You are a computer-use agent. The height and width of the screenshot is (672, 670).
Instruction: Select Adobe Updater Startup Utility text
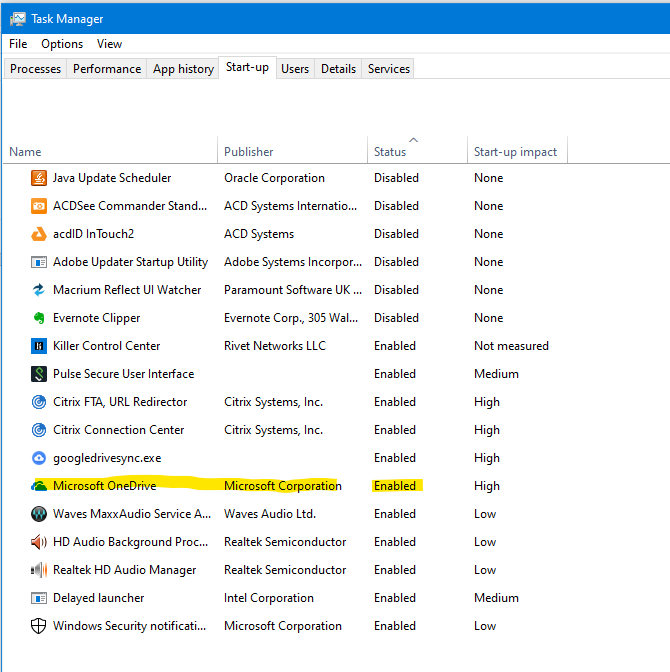[130, 262]
